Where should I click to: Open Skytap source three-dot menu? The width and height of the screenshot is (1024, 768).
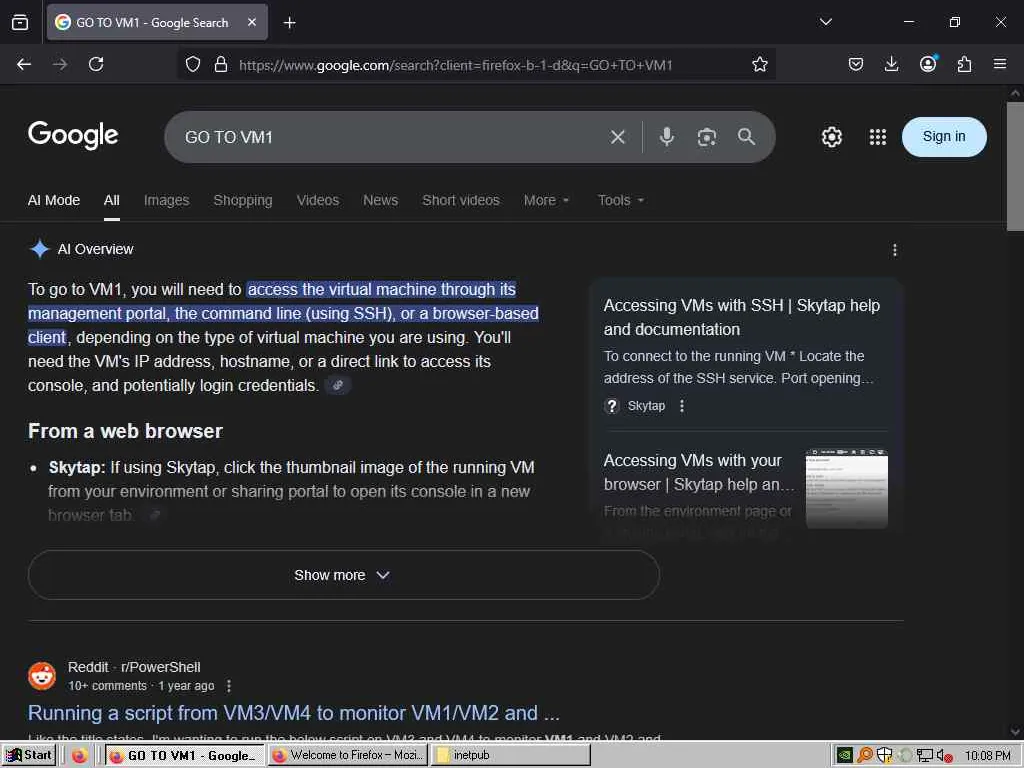682,406
